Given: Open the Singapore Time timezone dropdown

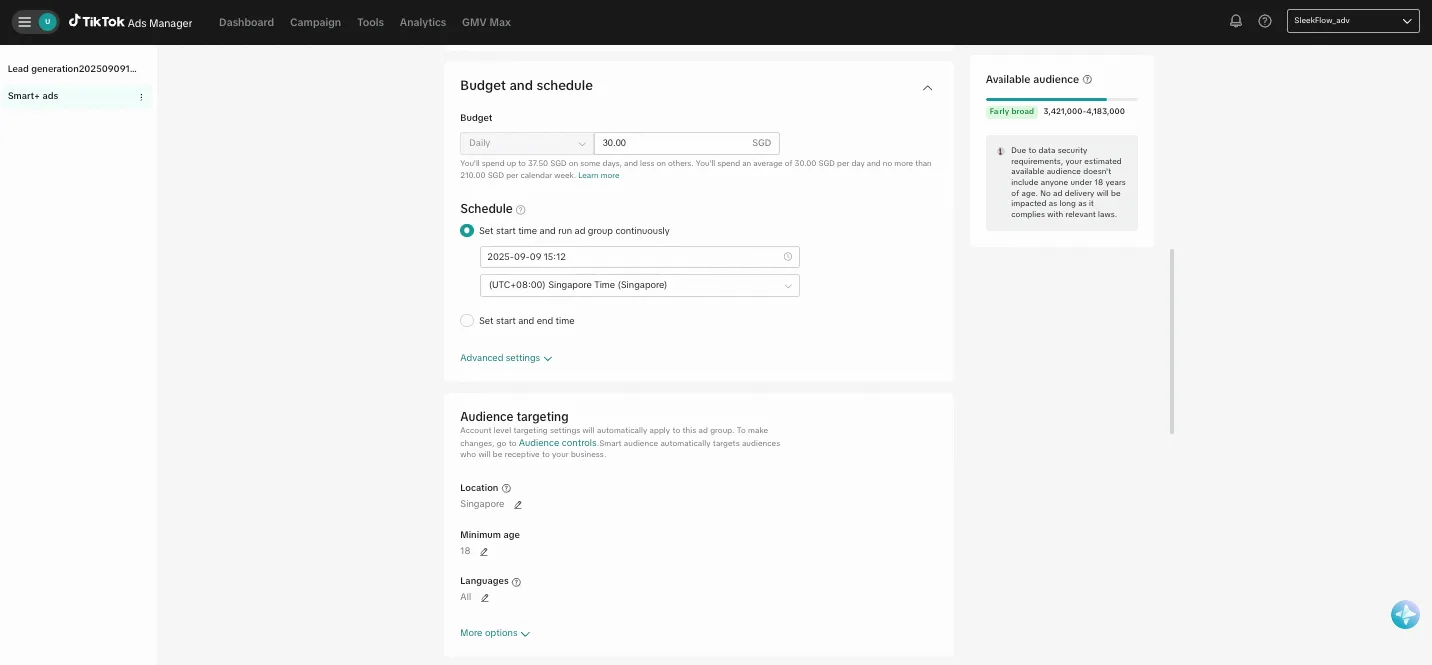Looking at the screenshot, I should (x=640, y=285).
